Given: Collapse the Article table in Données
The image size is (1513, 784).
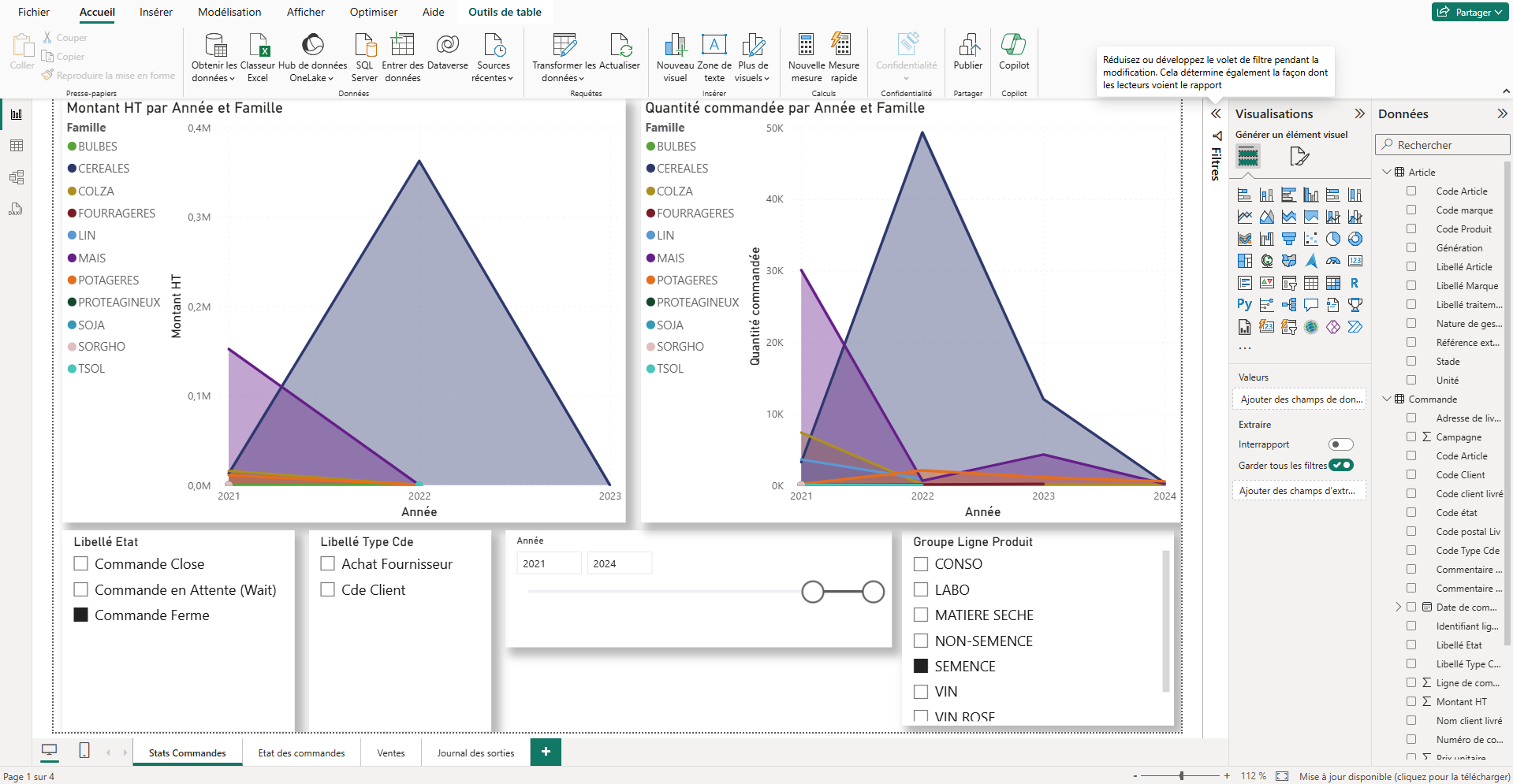Looking at the screenshot, I should pyautogui.click(x=1387, y=172).
